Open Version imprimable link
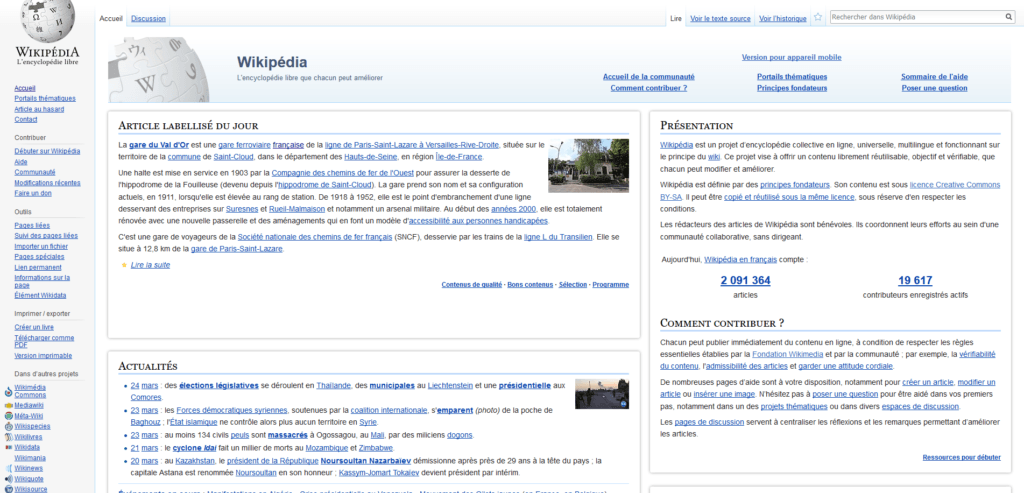The width and height of the screenshot is (1024, 493). tap(43, 356)
